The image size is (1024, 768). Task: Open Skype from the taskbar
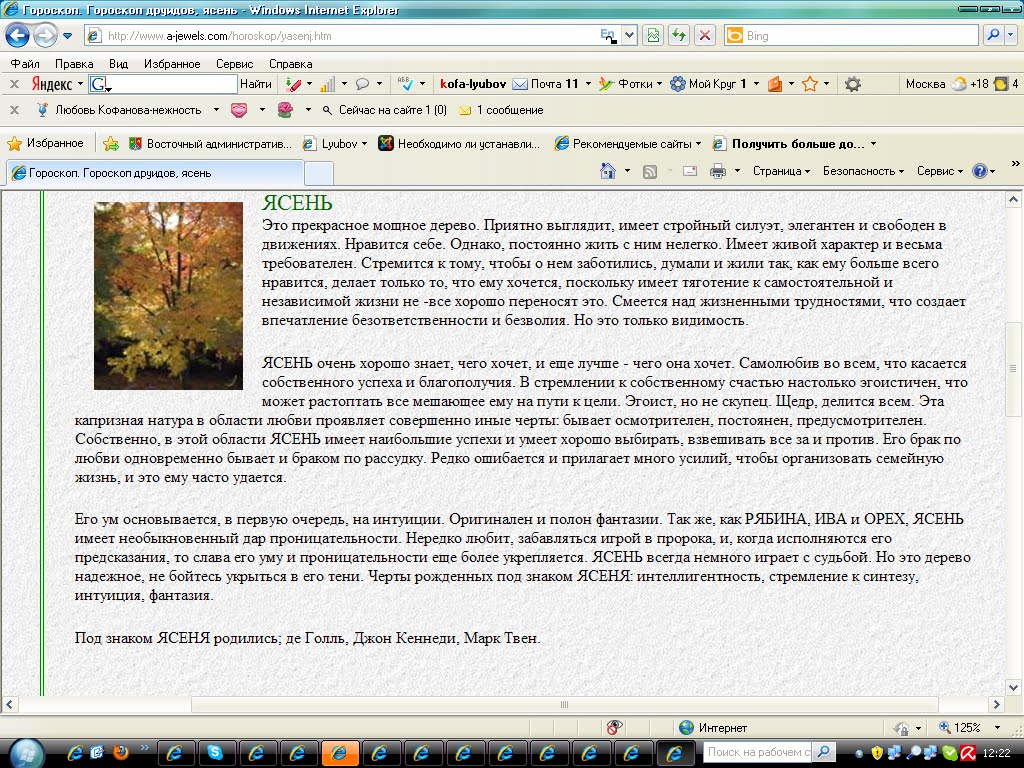coord(215,753)
